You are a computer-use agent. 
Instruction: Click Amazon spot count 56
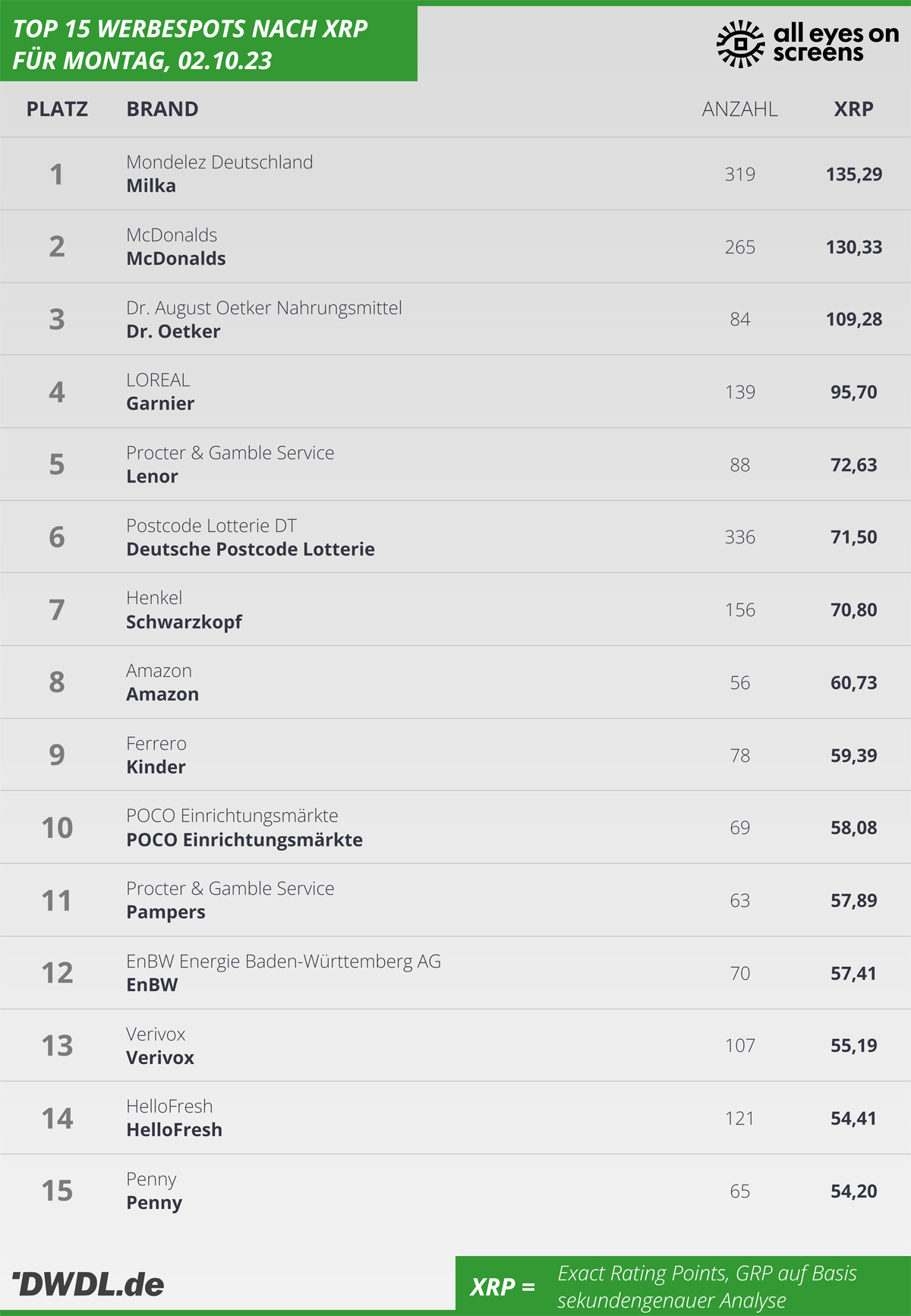(739, 682)
